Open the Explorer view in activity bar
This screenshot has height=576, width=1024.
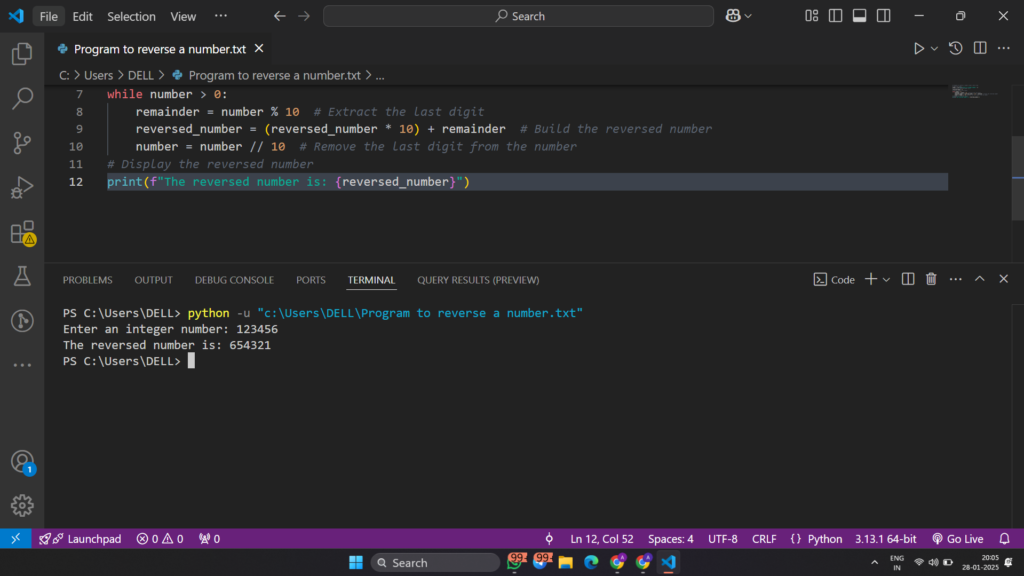pos(22,54)
